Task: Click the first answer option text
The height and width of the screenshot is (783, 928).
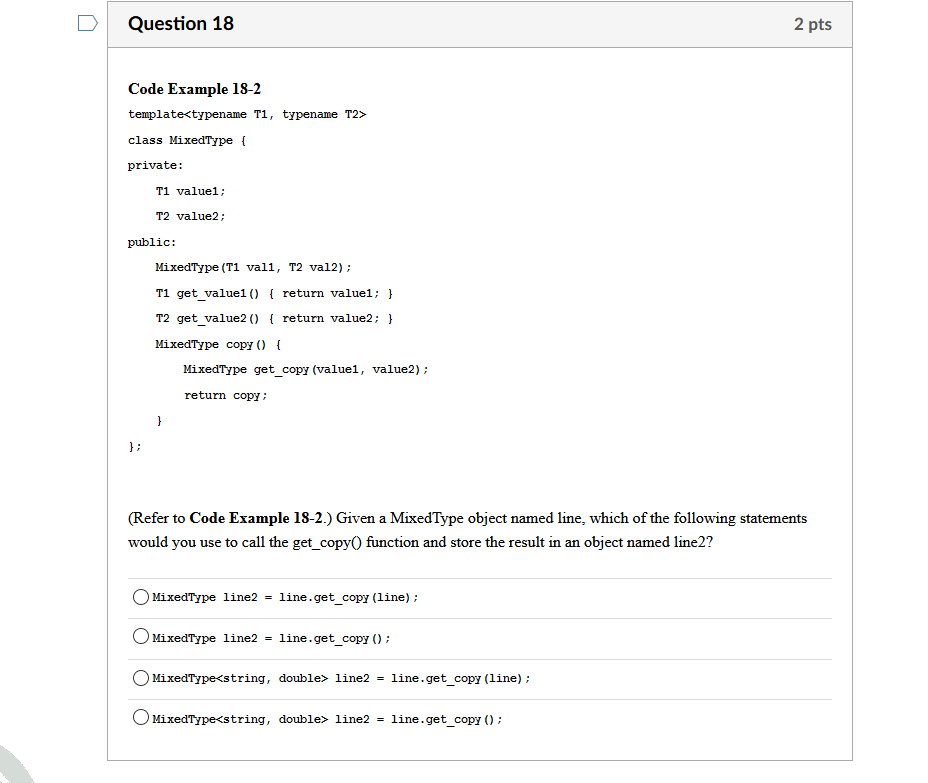Action: coord(284,597)
